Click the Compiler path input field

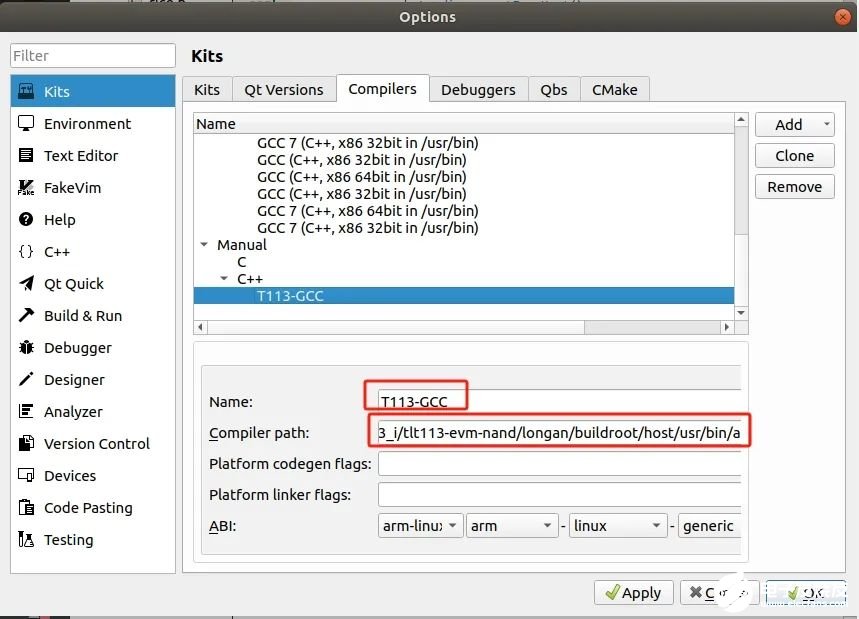click(x=559, y=432)
